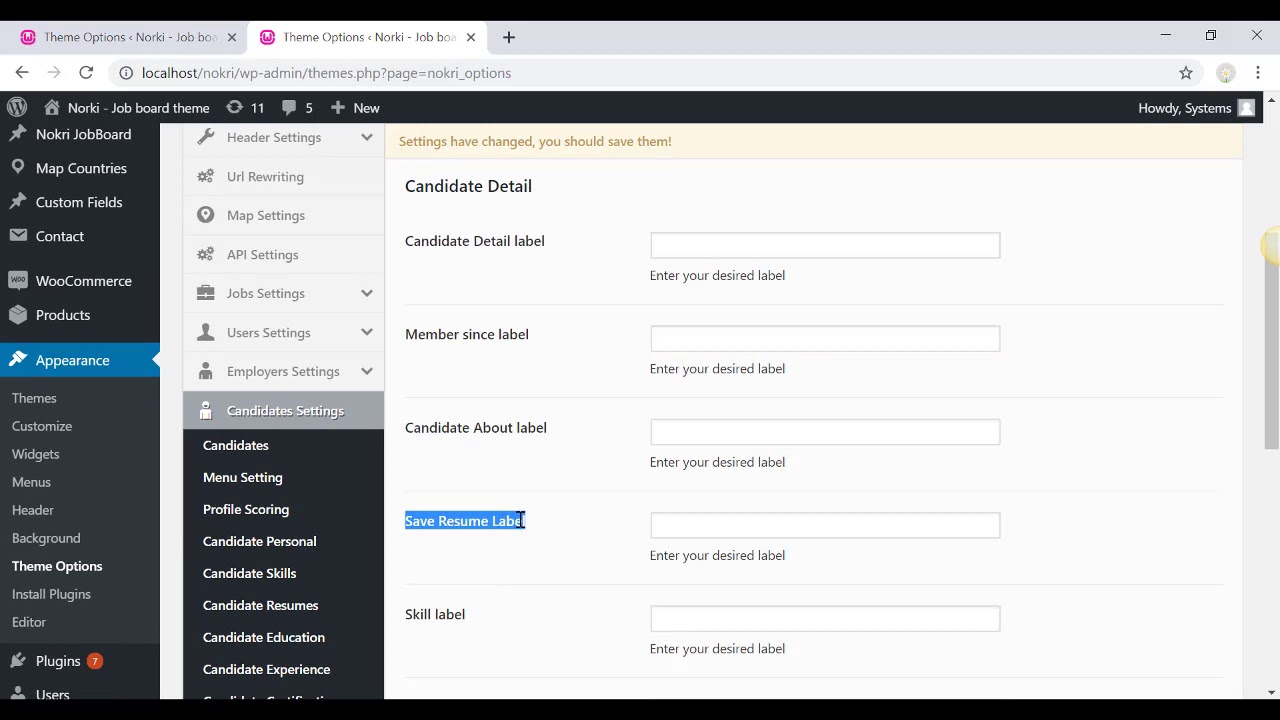Expand the Users Settings section arrow
This screenshot has width=1280, height=720.
[x=367, y=332]
